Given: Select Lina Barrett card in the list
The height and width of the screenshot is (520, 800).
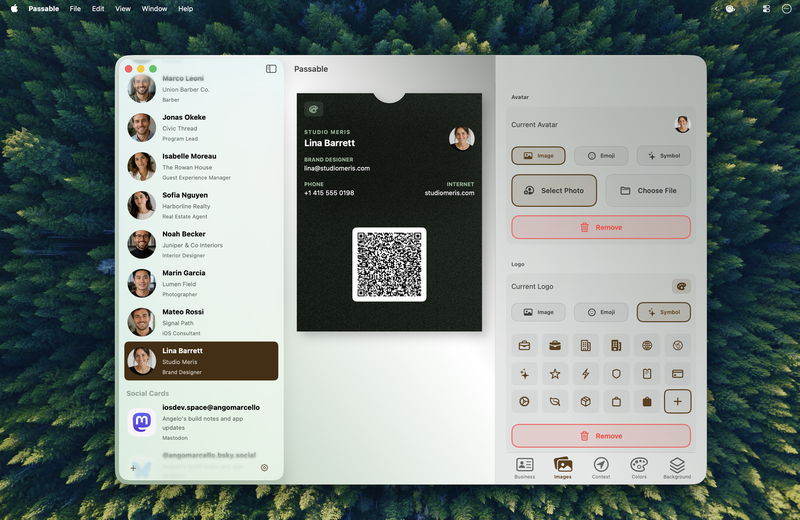Looking at the screenshot, I should point(201,361).
